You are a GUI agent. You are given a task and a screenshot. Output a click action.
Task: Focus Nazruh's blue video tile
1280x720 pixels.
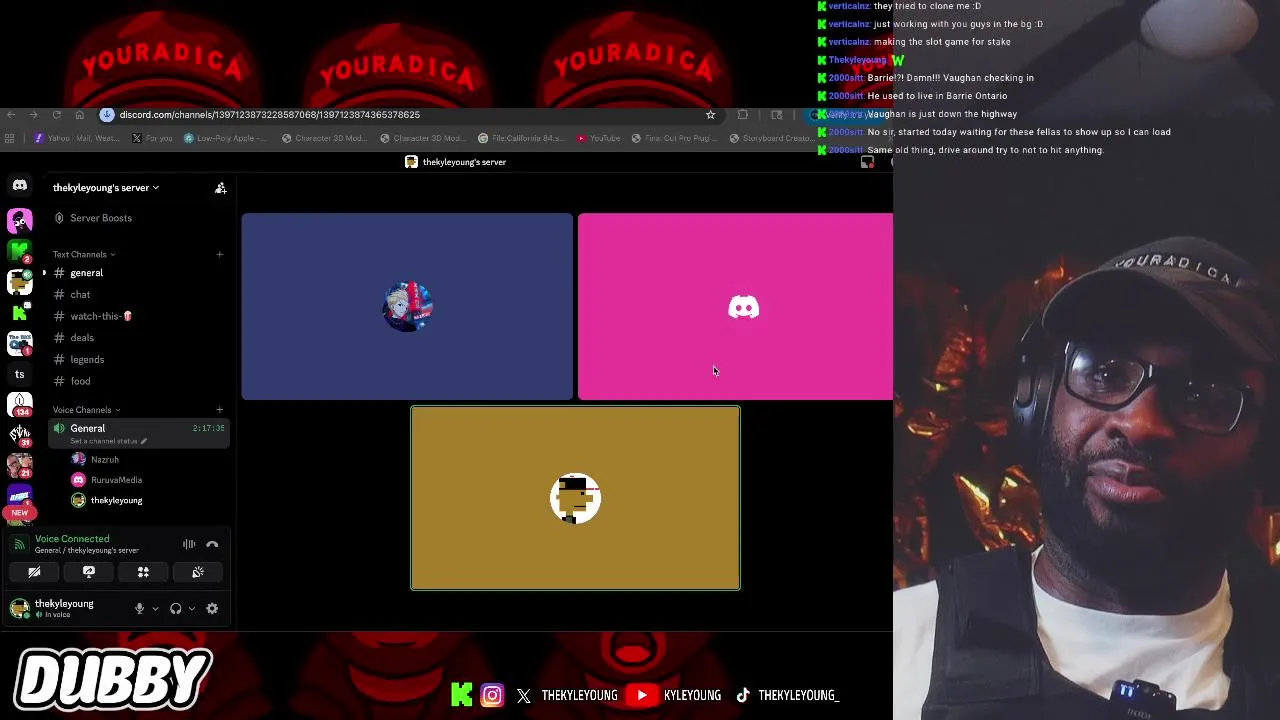[407, 306]
